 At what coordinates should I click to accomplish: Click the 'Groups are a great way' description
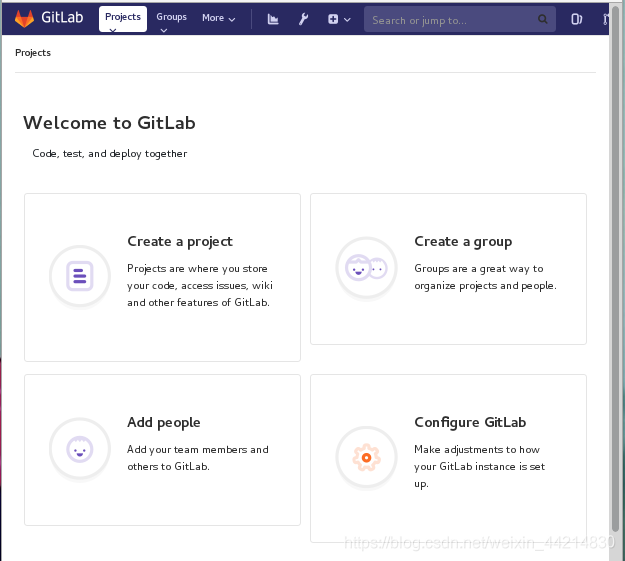pos(485,277)
